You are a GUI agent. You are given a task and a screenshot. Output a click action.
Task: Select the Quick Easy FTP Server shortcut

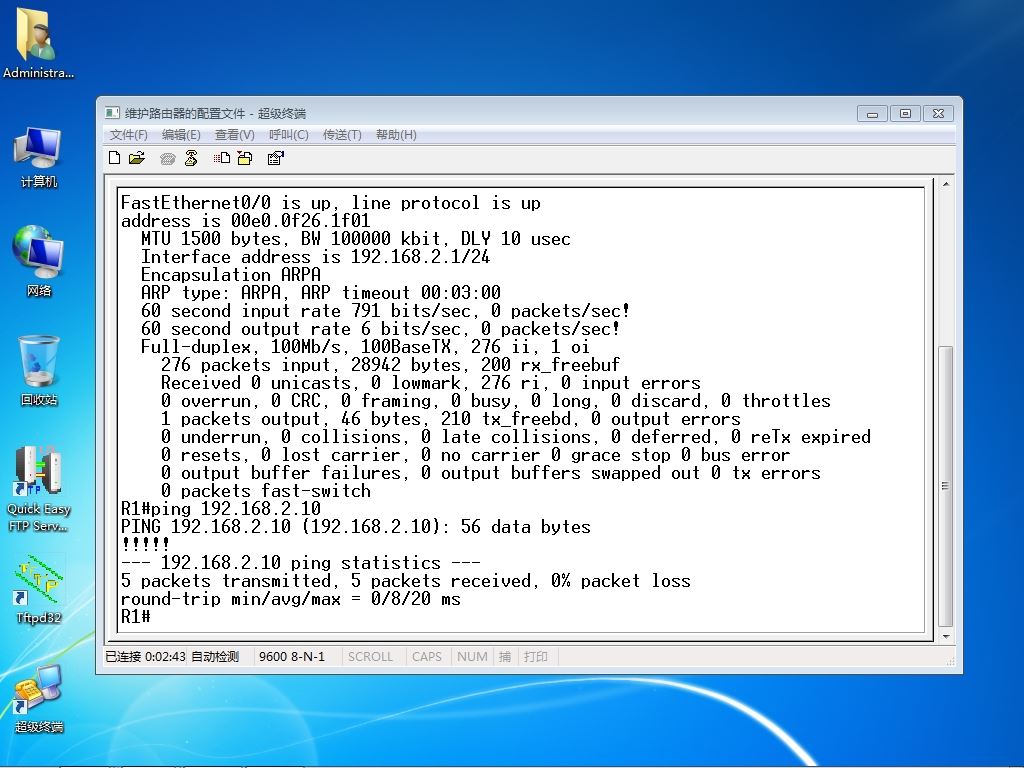pyautogui.click(x=38, y=488)
